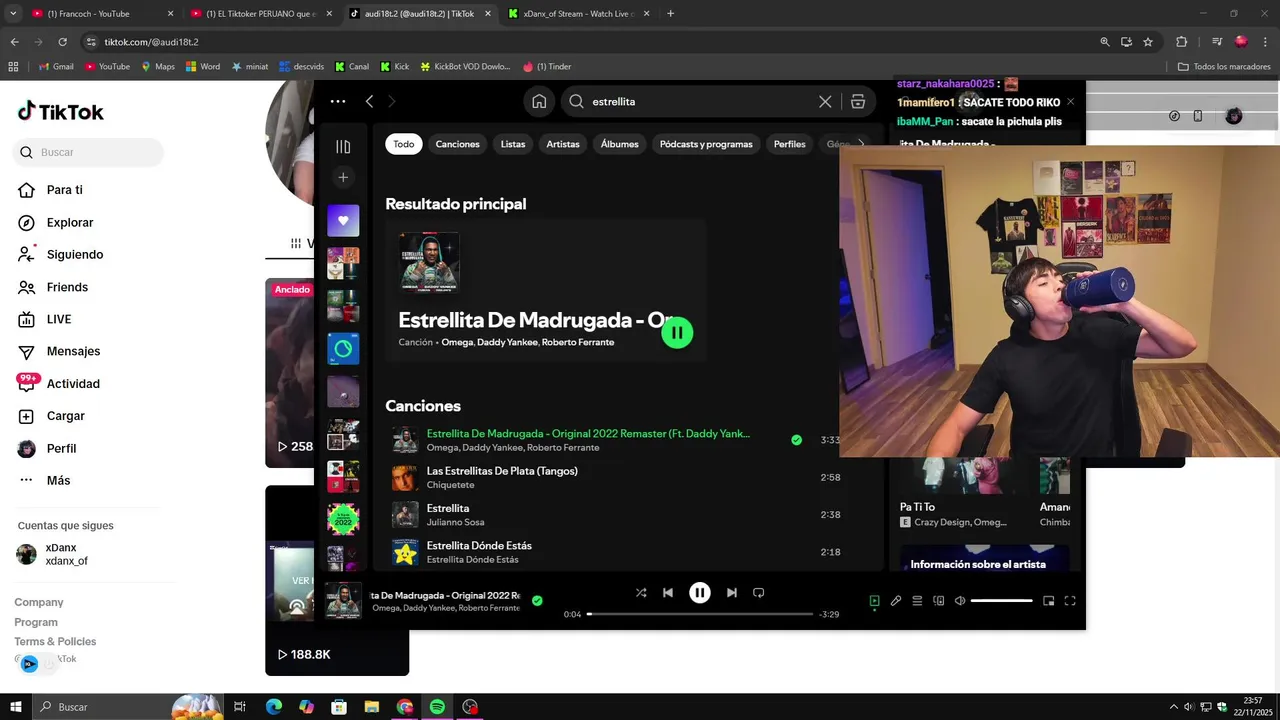Open TikTok LIVE section
Image resolution: width=1280 pixels, height=720 pixels.
45,319
